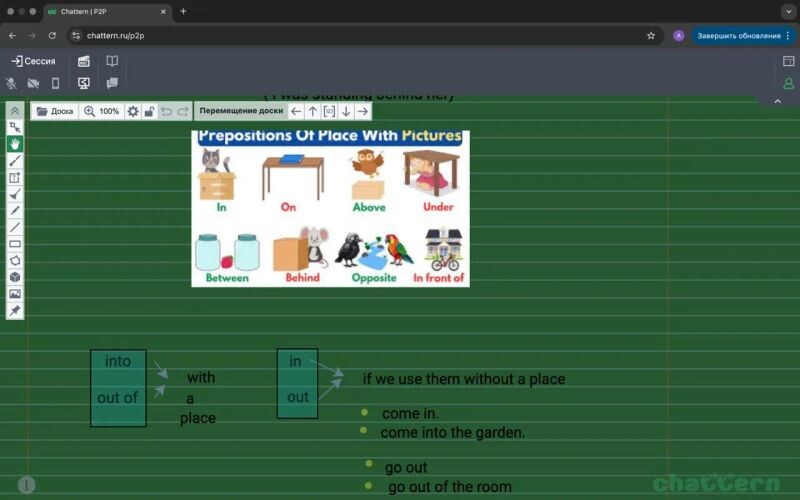Image resolution: width=800 pixels, height=500 pixels.
Task: Select the brush drawing tool
Action: point(15,160)
